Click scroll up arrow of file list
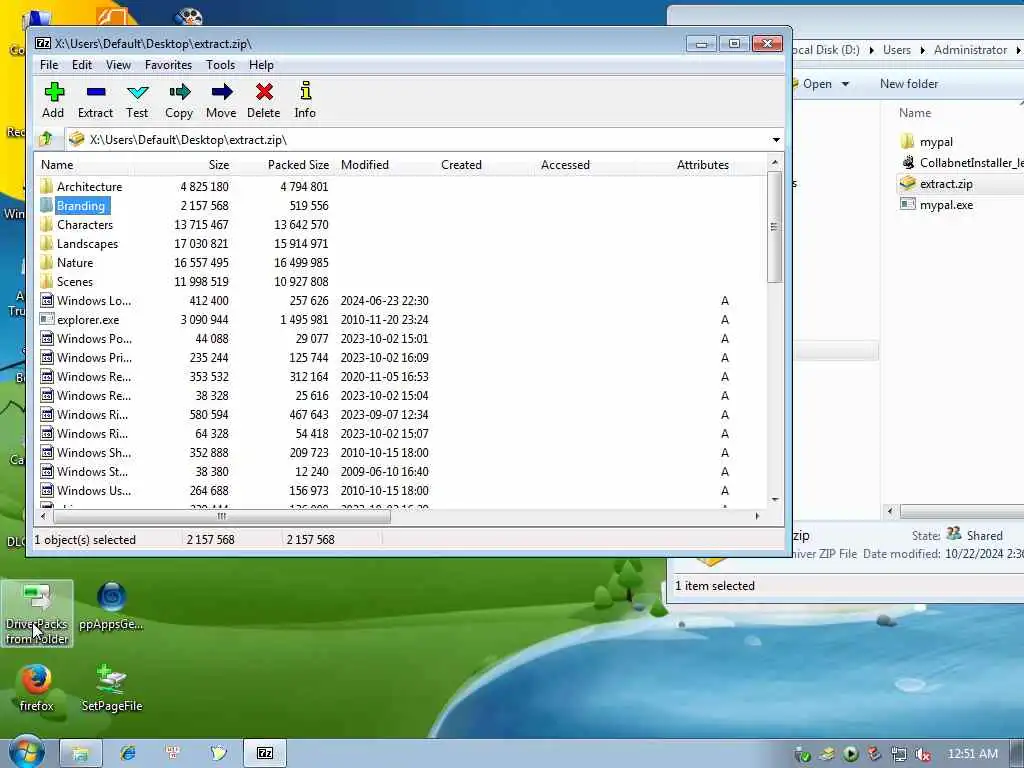1024x768 pixels. [x=775, y=163]
